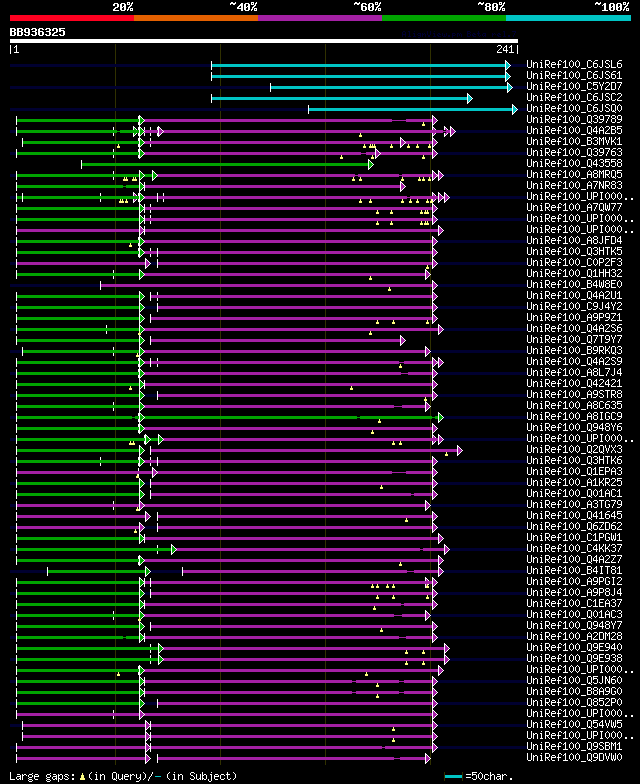The width and height of the screenshot is (640, 784).
Task: Select the UniRef100_Q39763 label
Action: (574, 152)
